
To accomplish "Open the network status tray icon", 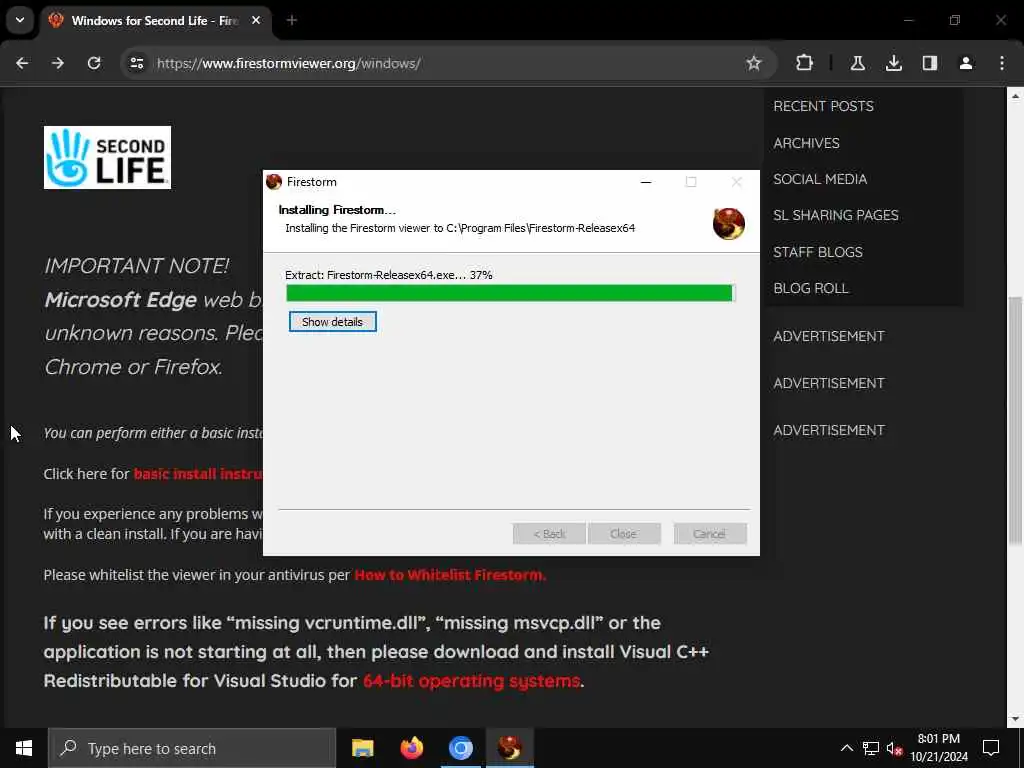I will pos(871,748).
